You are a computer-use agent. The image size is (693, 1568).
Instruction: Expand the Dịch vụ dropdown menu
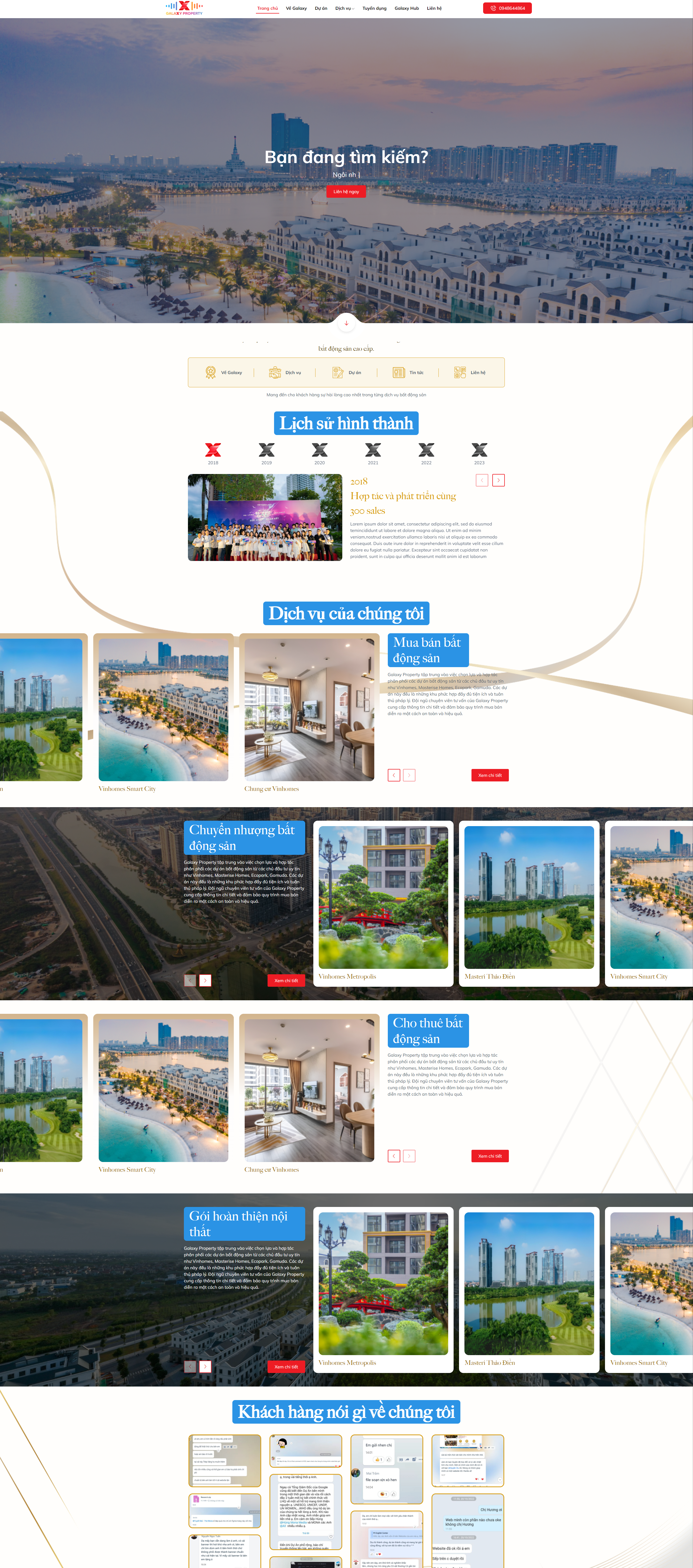pos(344,8)
